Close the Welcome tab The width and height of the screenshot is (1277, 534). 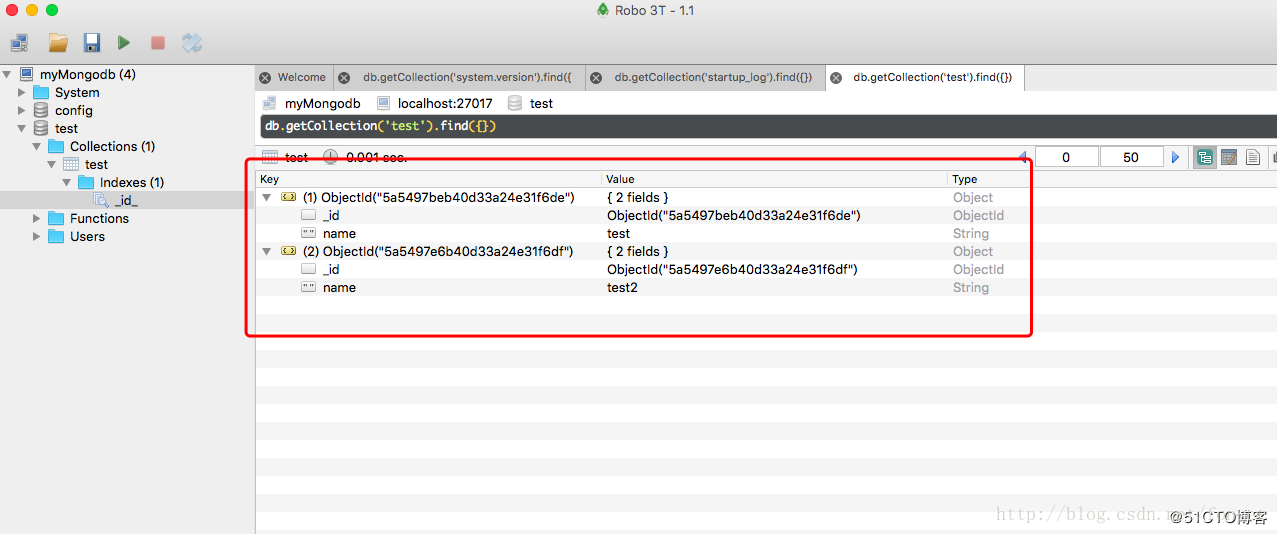(x=265, y=77)
